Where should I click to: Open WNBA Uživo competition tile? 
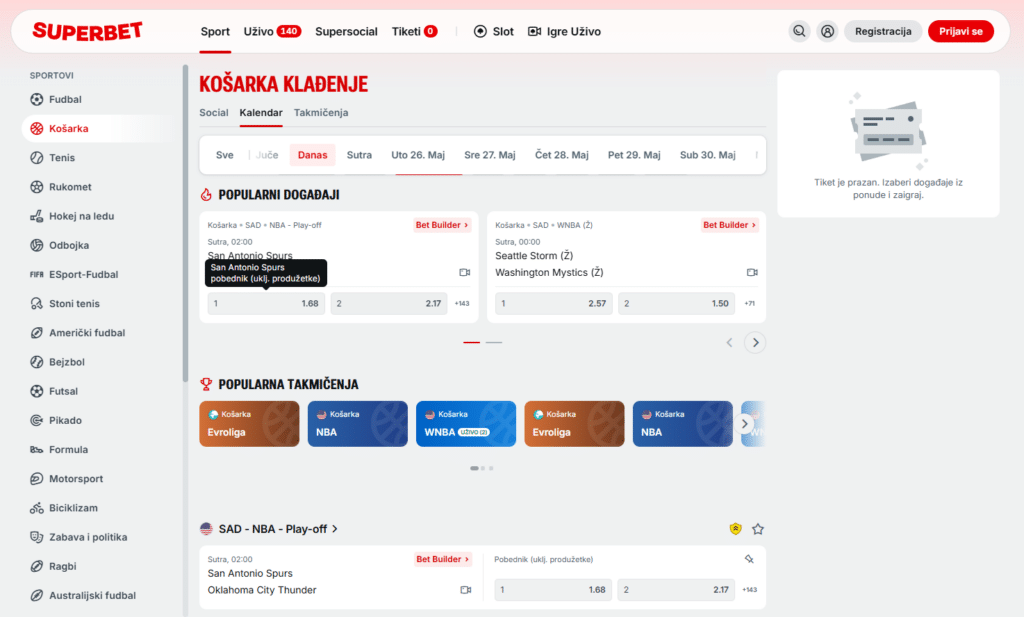(466, 424)
